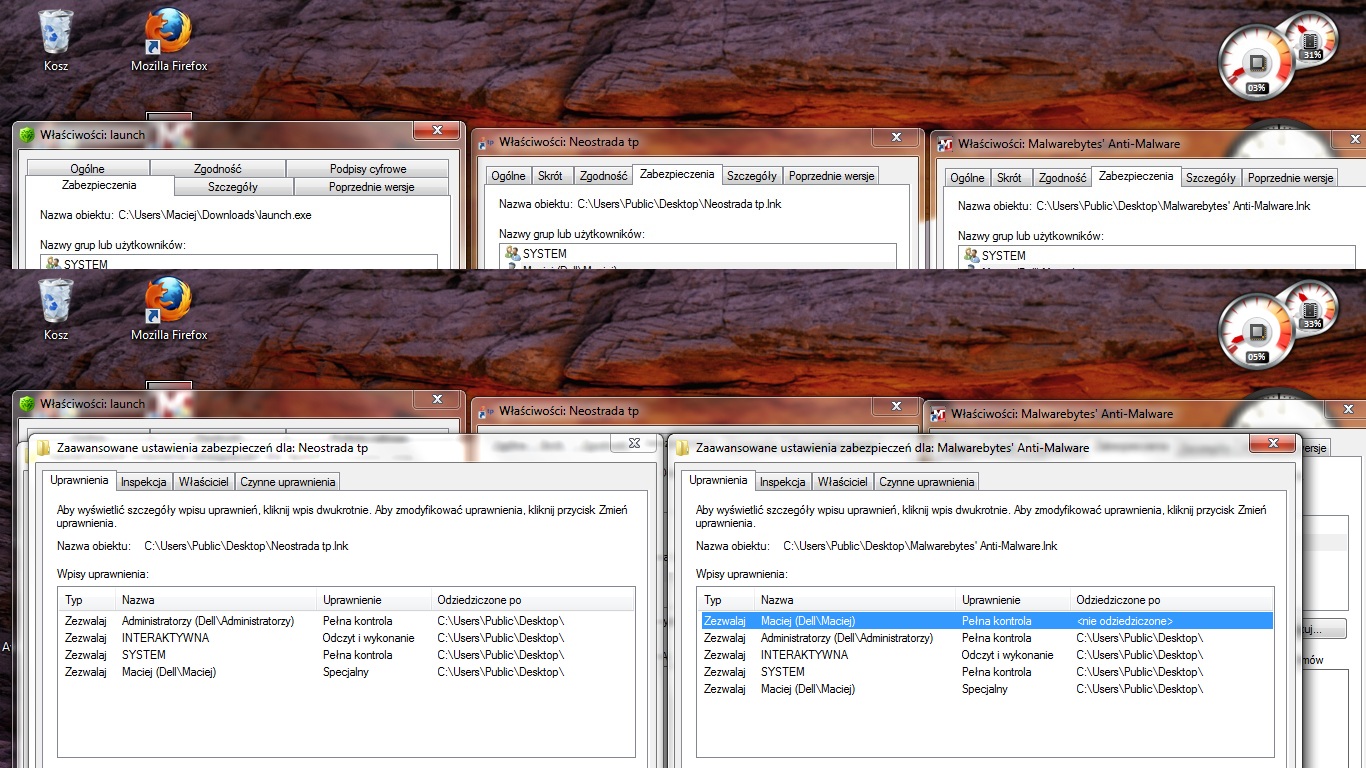The height and width of the screenshot is (768, 1366).
Task: Select Maciej (Dell\Maciej) entry in Neostrada tp advanced dialog
Action: pyautogui.click(x=346, y=672)
